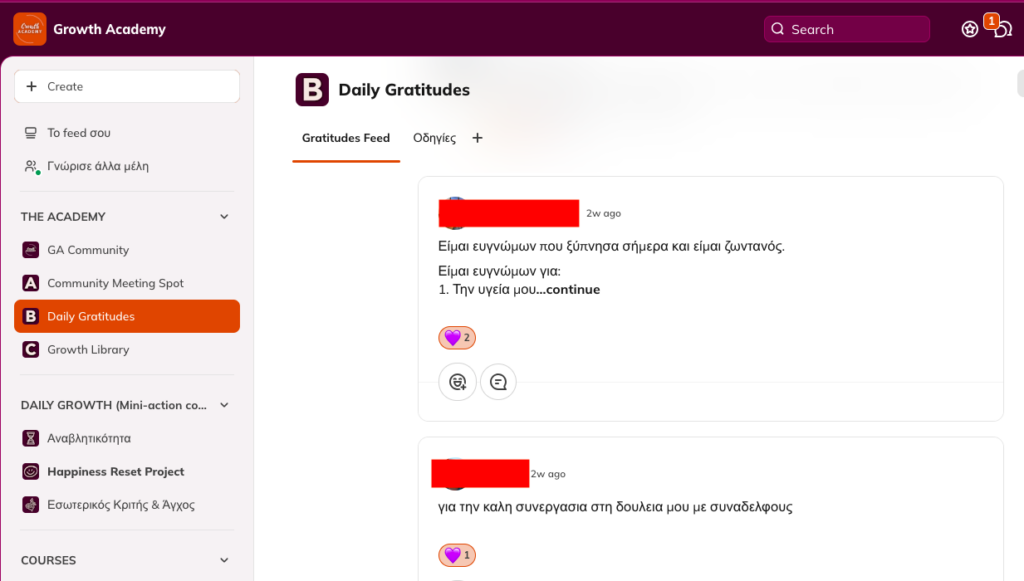1024x581 pixels.
Task: Add a new tab with plus icon
Action: point(477,138)
